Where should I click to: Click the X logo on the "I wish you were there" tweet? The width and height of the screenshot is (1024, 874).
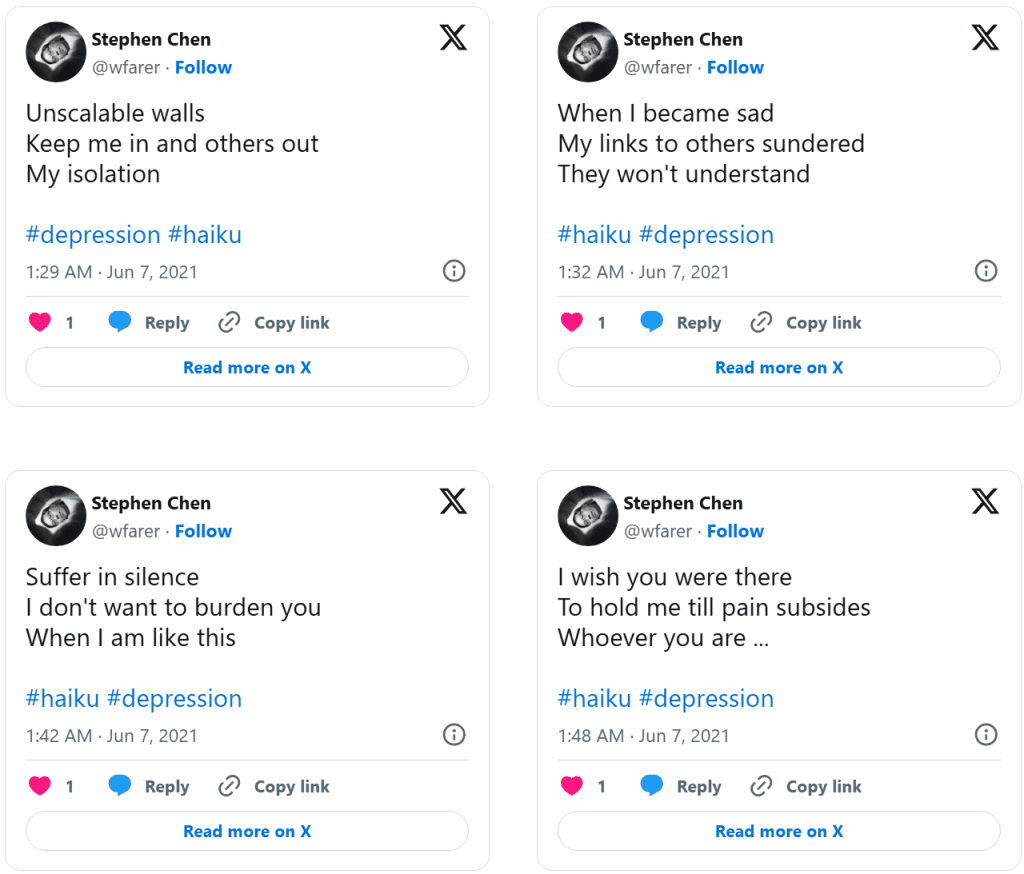[985, 502]
